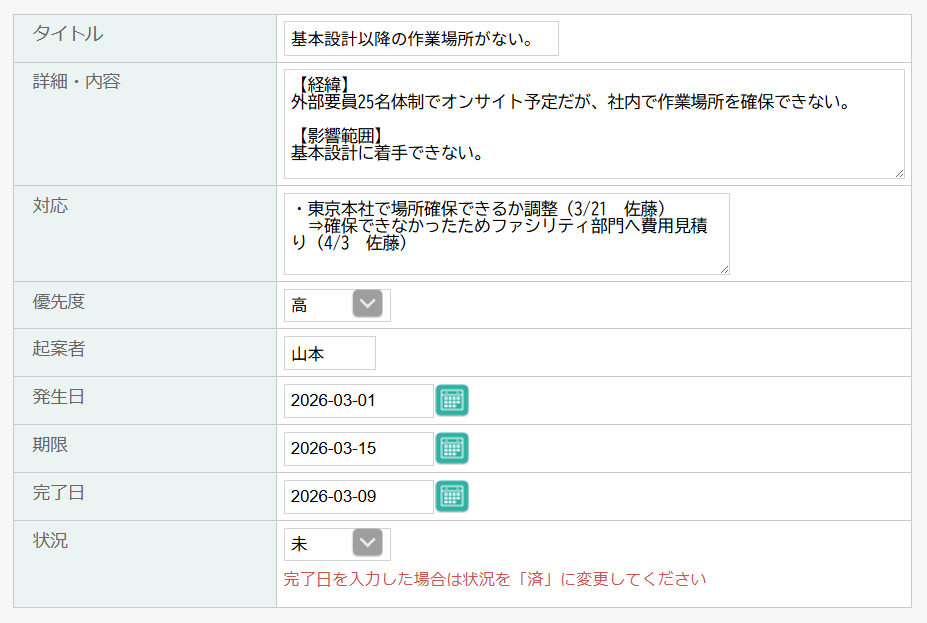Click the 状況 row label
The width and height of the screenshot is (927, 623).
(50, 541)
